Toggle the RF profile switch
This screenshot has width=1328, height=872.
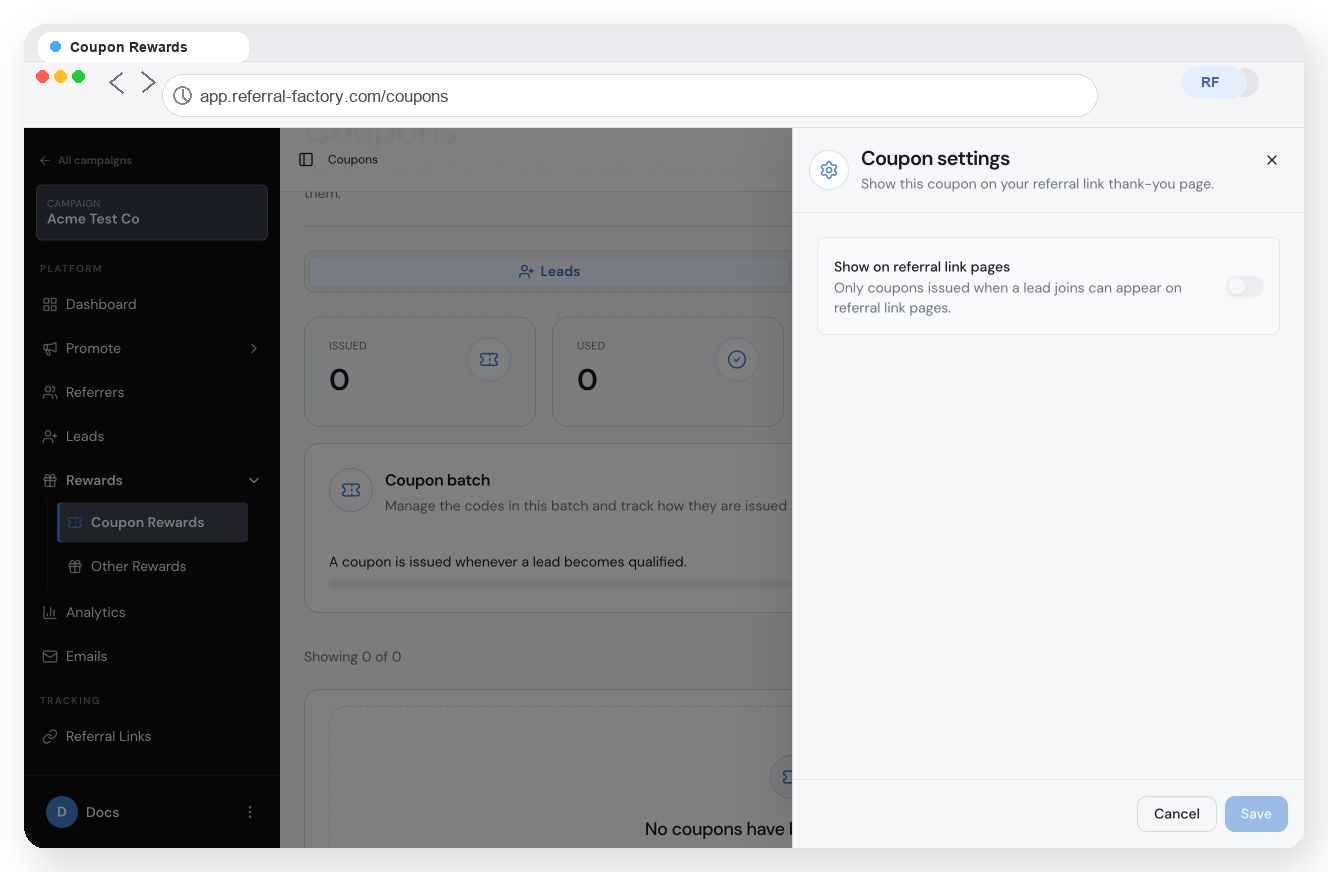(1220, 82)
